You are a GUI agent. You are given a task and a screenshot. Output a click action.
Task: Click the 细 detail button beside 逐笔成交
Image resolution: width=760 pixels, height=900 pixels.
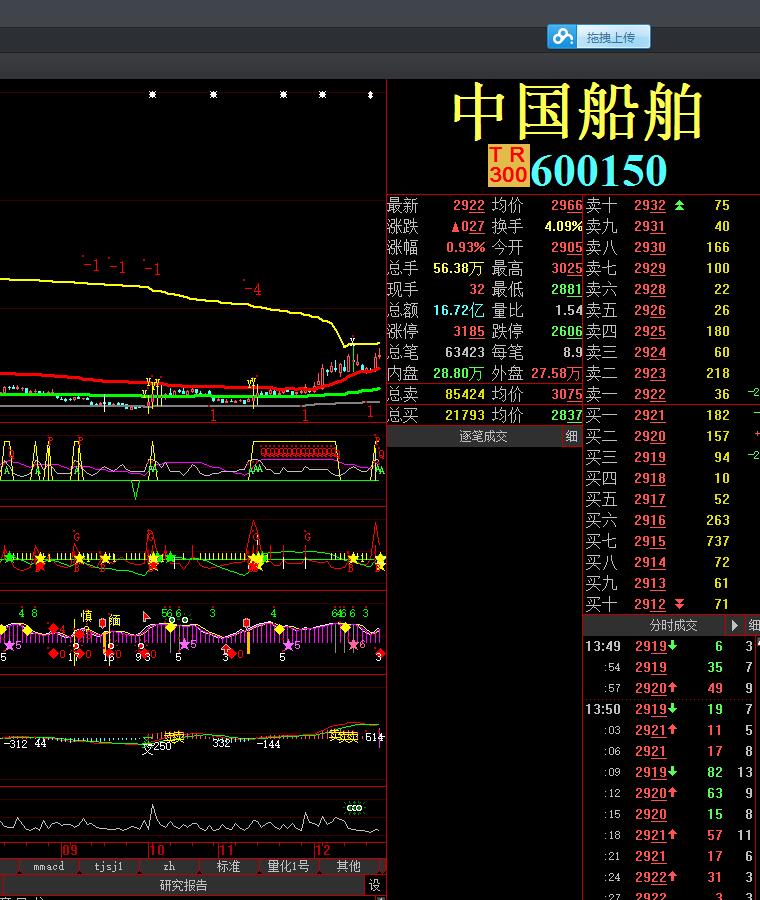571,436
